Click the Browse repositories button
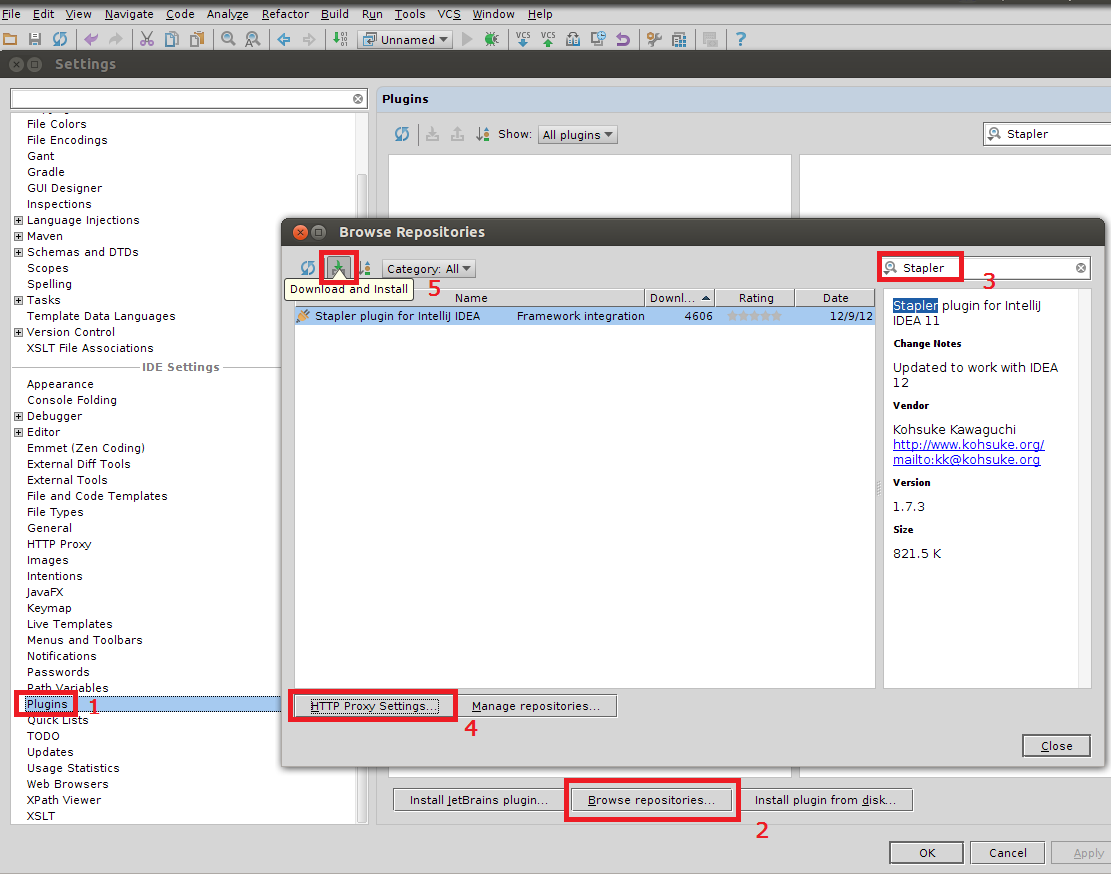Screen dimensions: 1111x874 coord(651,800)
